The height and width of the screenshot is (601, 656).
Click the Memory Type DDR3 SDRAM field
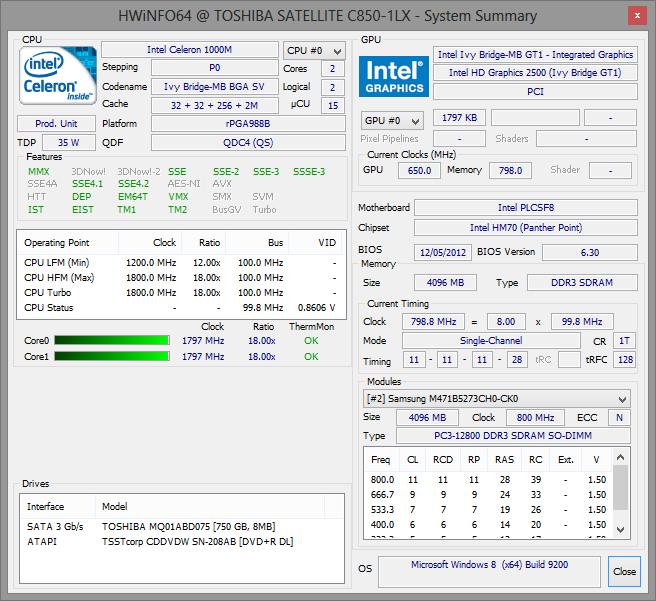[x=582, y=283]
